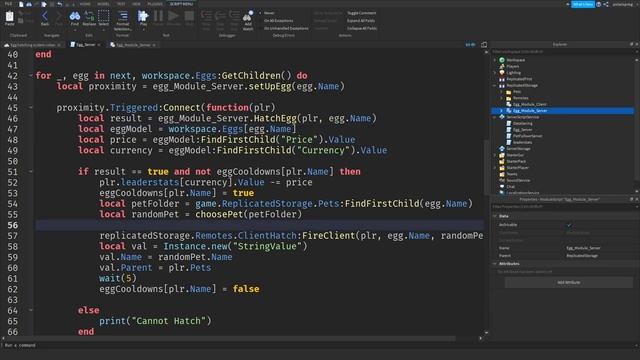Click the Teams icon in Explorer
Screen dimensions: 640x360
tap(502, 174)
